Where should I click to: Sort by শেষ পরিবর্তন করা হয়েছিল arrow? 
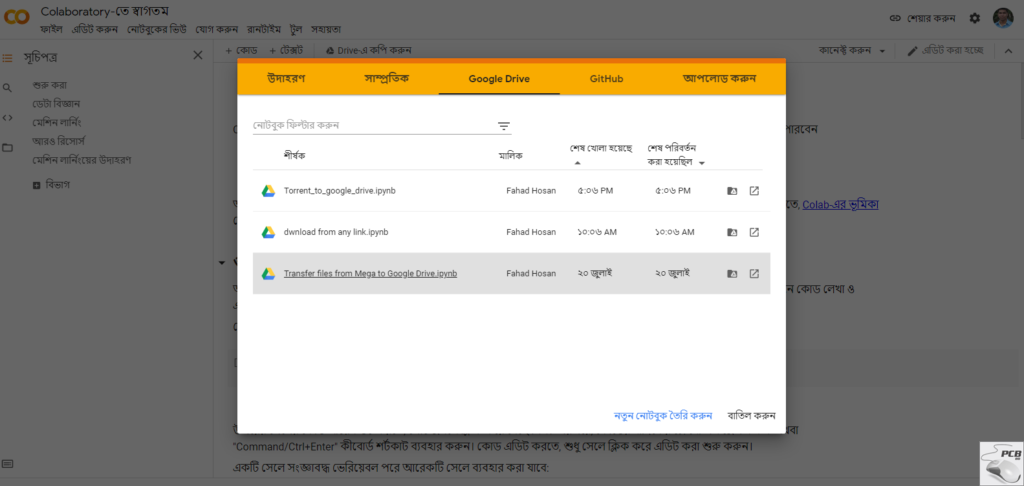pyautogui.click(x=701, y=163)
